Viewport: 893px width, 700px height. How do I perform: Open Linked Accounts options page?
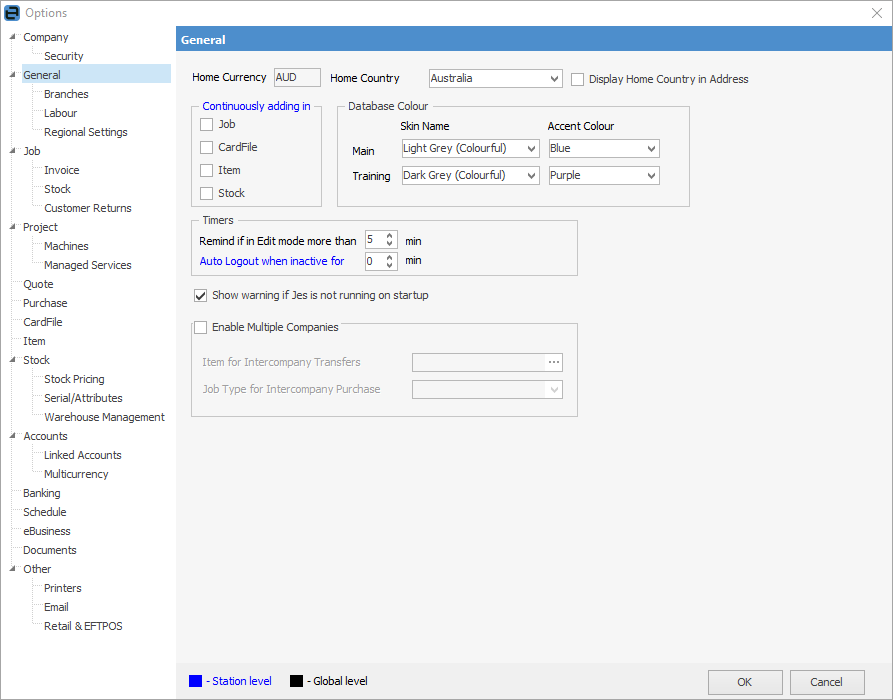pos(82,455)
